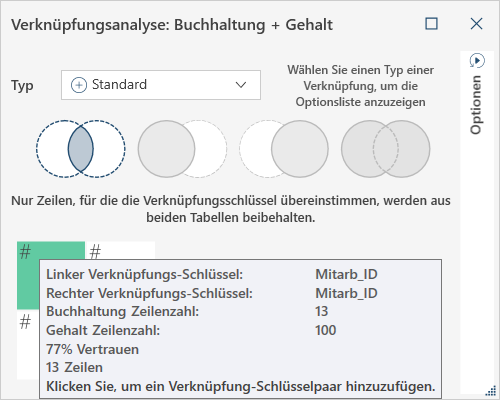Click the green Mitarb_ID key pair cell

[x=28, y=275]
